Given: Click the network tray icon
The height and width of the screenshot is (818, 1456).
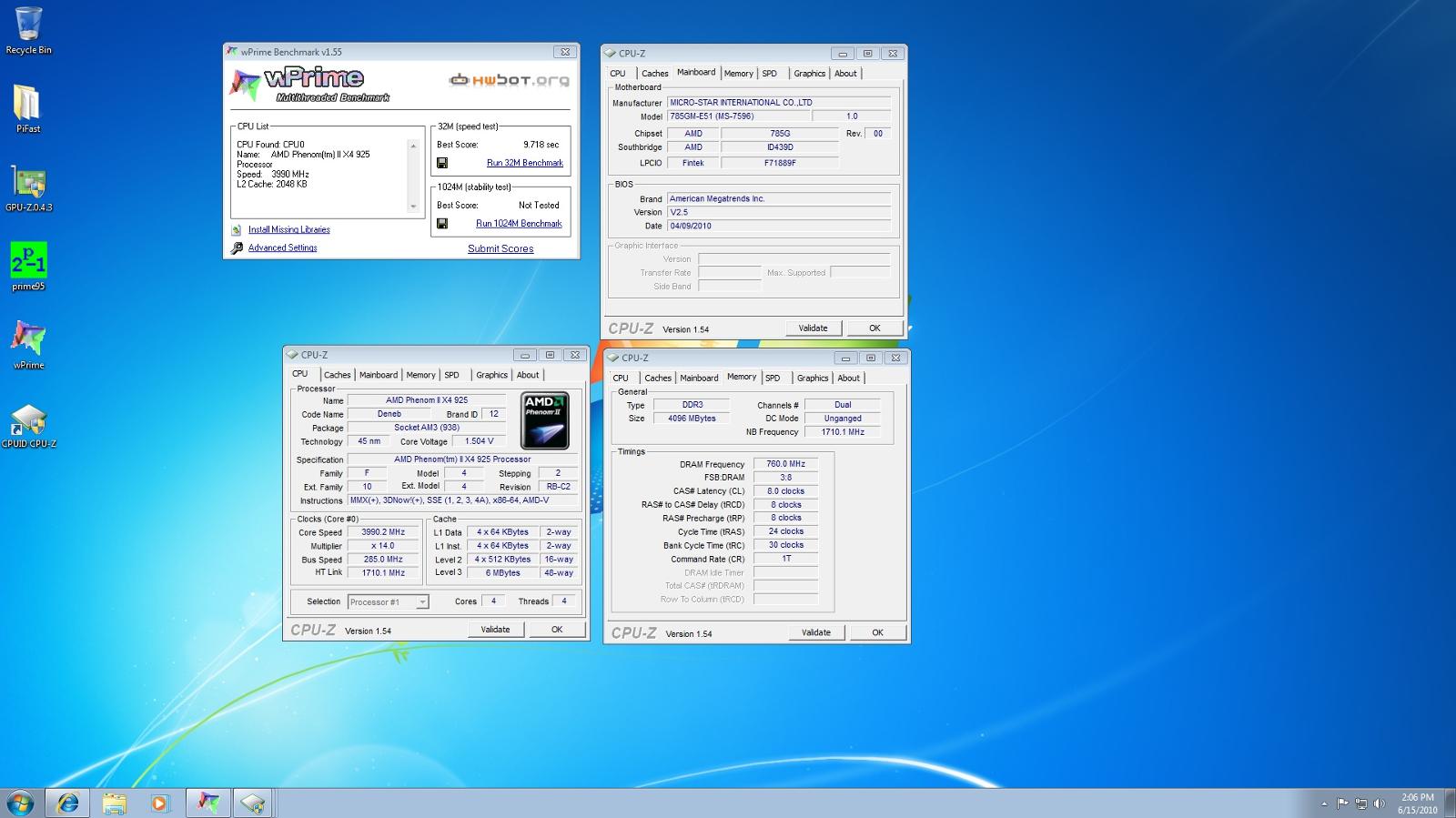Looking at the screenshot, I should pos(1361,803).
